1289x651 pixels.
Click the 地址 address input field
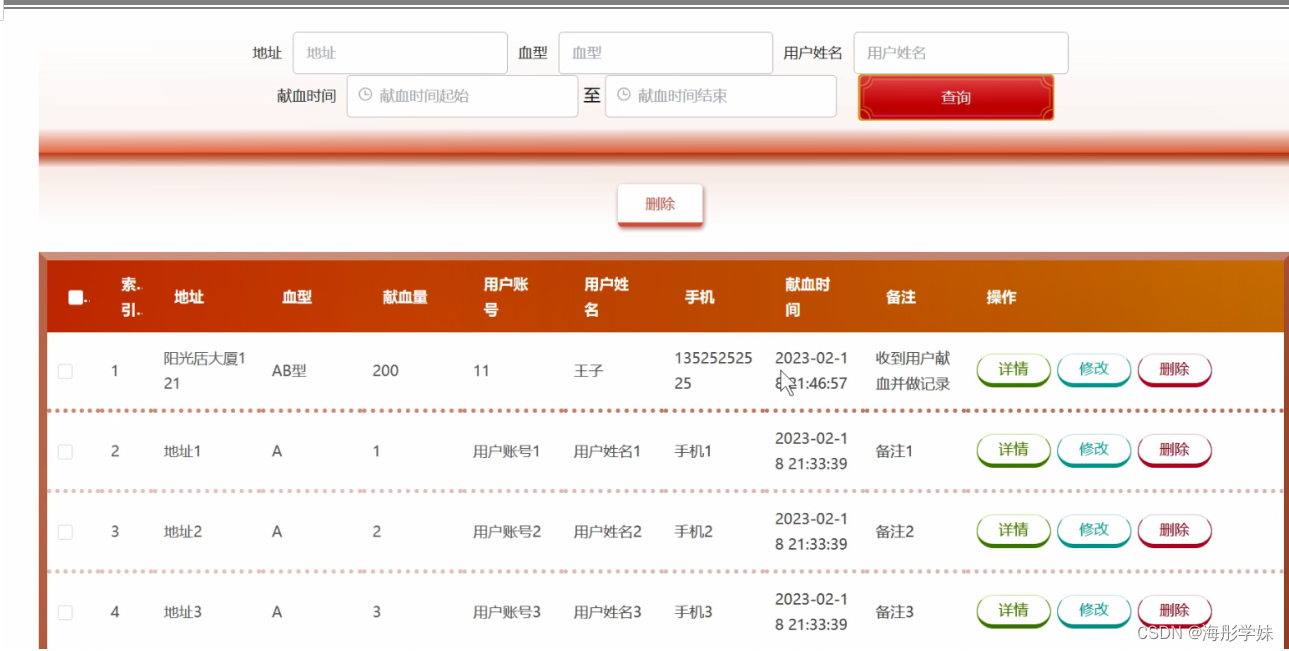[399, 52]
